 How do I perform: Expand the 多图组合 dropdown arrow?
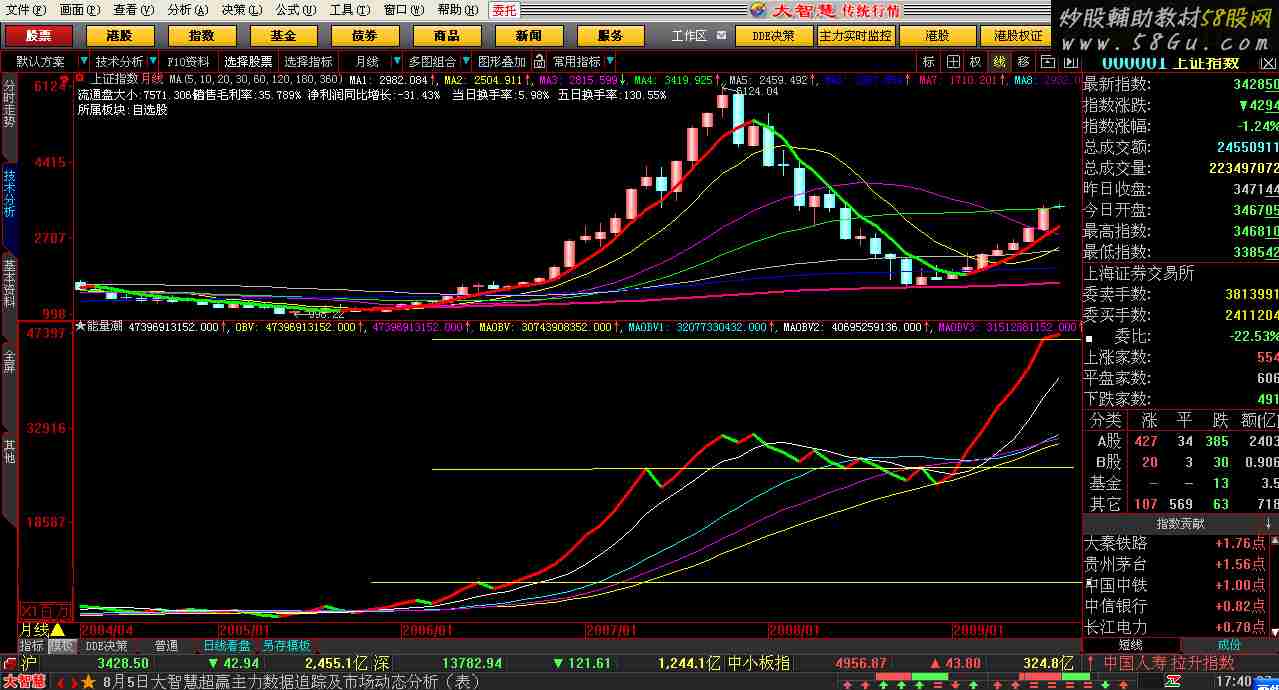[x=464, y=62]
